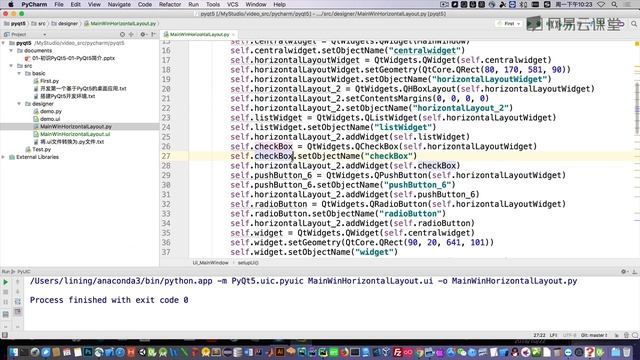The height and width of the screenshot is (360, 640).
Task: Open the Run menu
Action: click(x=193, y=4)
